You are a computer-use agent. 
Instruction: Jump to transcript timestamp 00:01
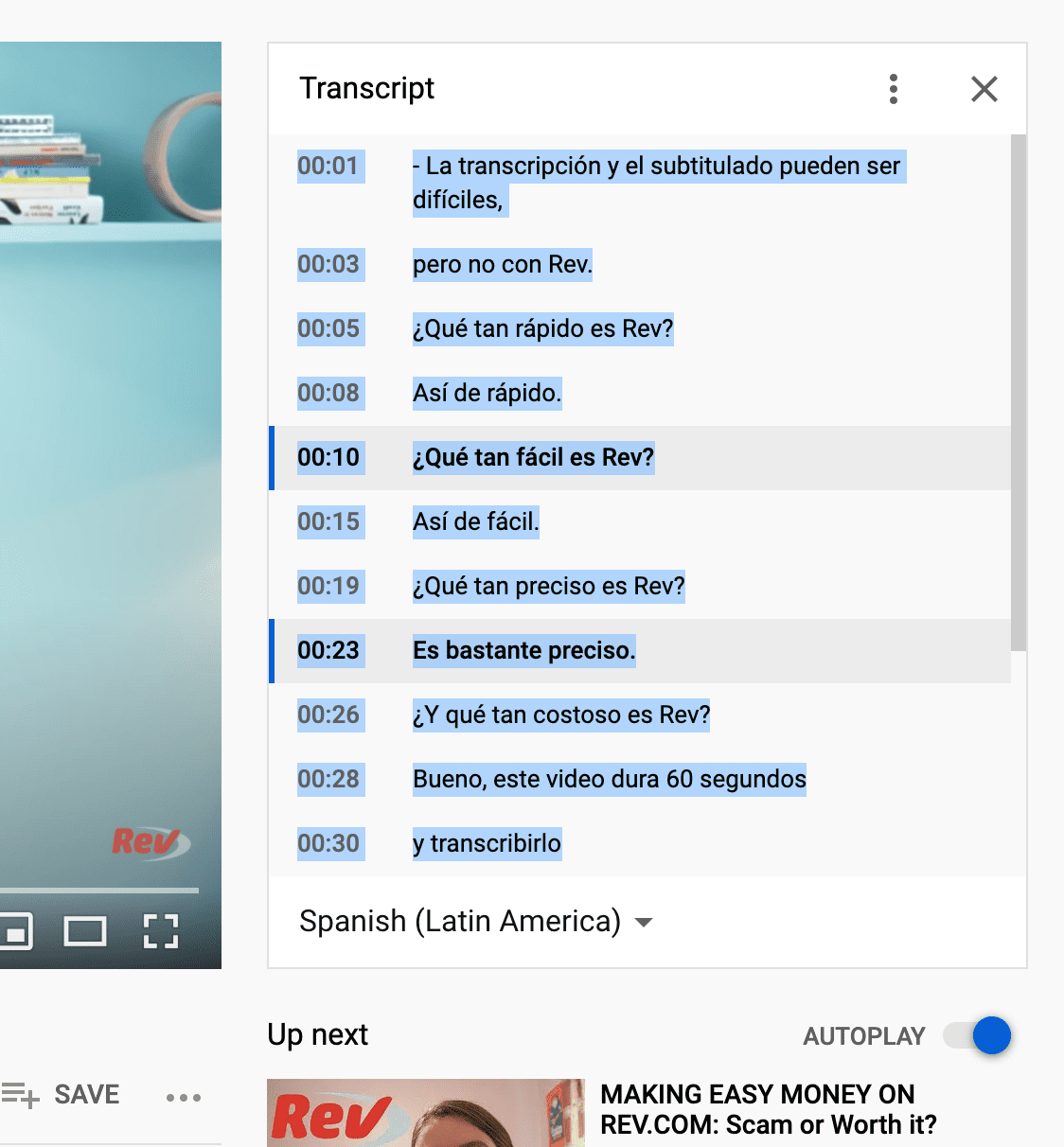pyautogui.click(x=328, y=167)
